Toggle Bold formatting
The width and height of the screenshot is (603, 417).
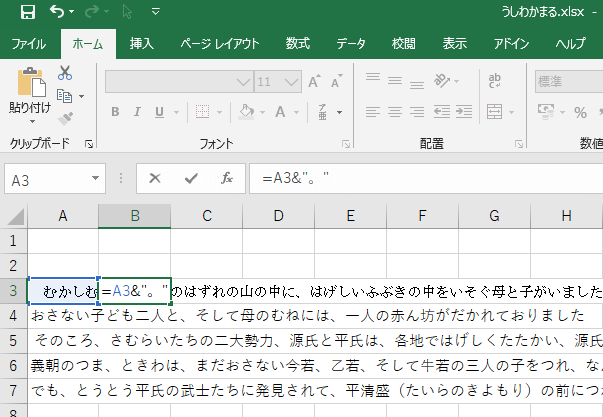[116, 111]
